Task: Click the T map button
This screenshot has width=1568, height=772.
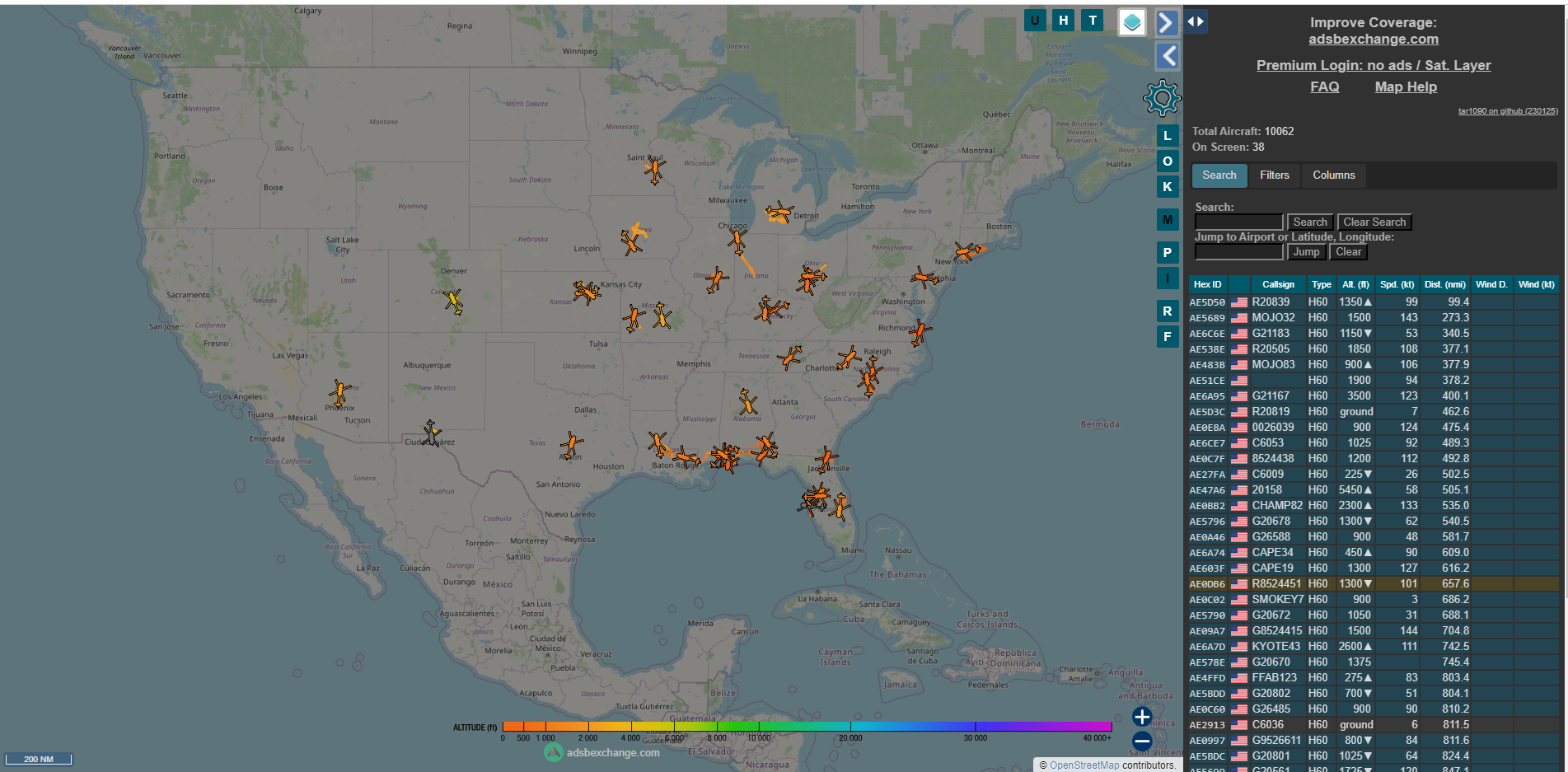Action: click(1093, 21)
